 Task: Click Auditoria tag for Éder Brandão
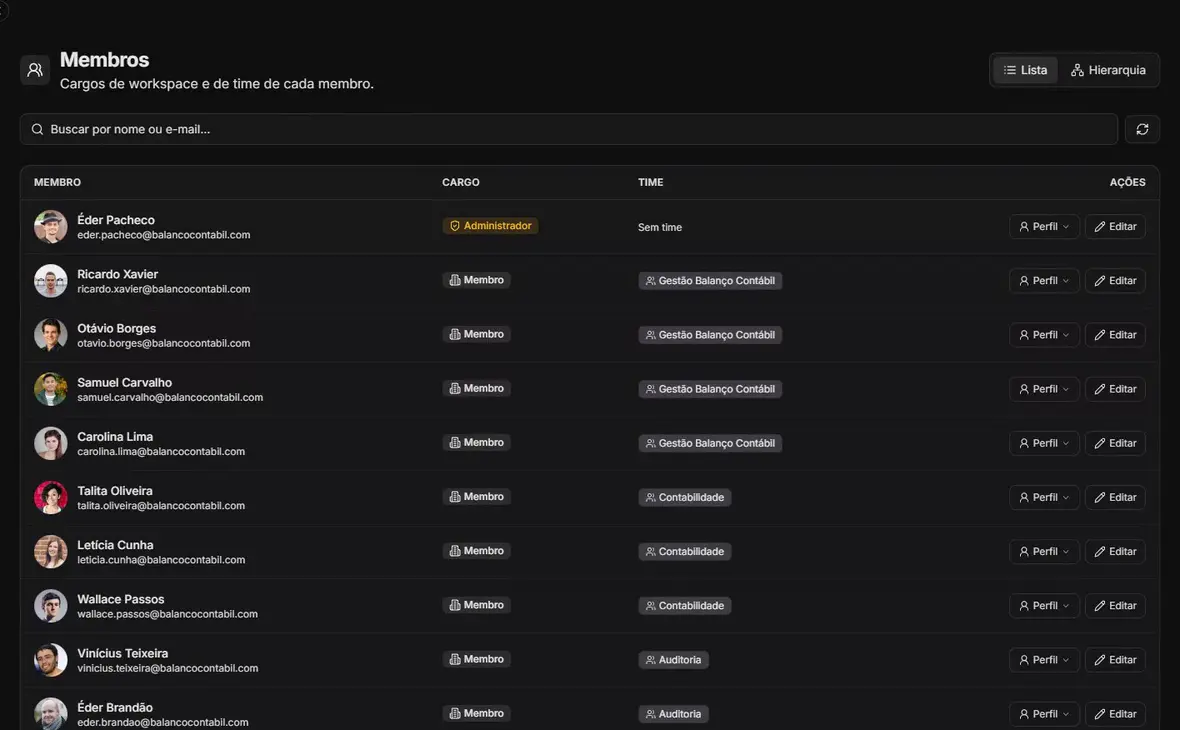tap(674, 714)
